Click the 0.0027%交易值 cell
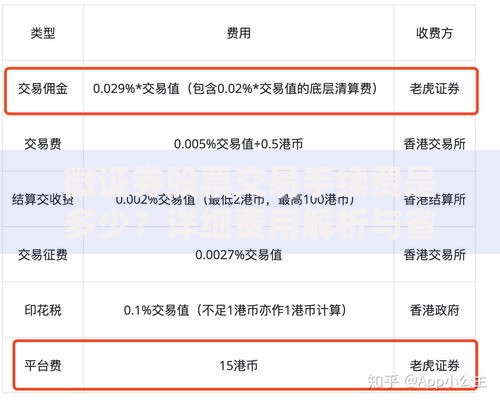500x404 pixels. pos(238,255)
